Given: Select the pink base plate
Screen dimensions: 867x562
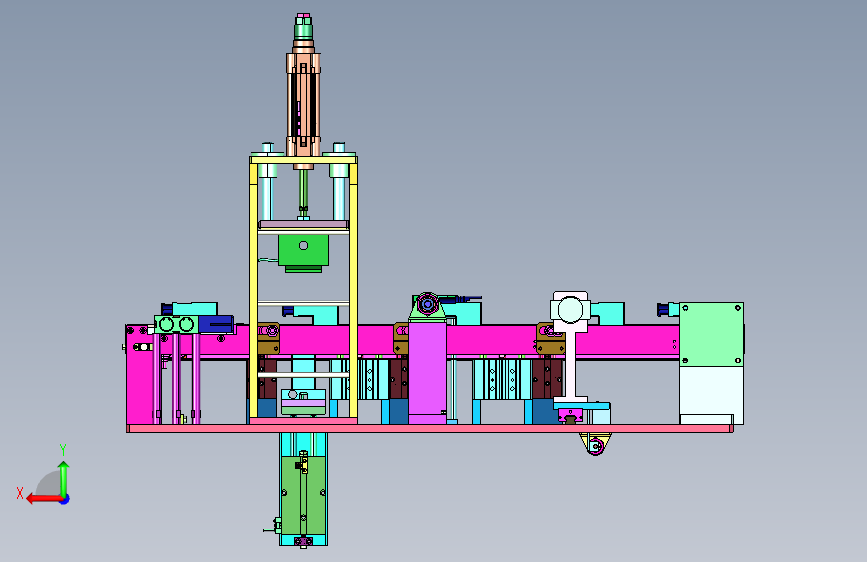Looking at the screenshot, I should coord(430,428).
